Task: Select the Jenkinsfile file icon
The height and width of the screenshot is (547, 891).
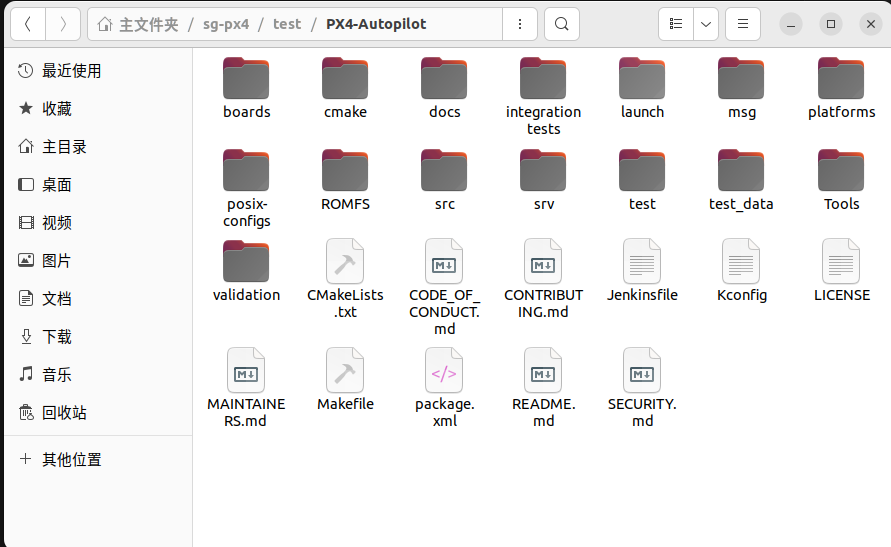Action: pyautogui.click(x=642, y=261)
